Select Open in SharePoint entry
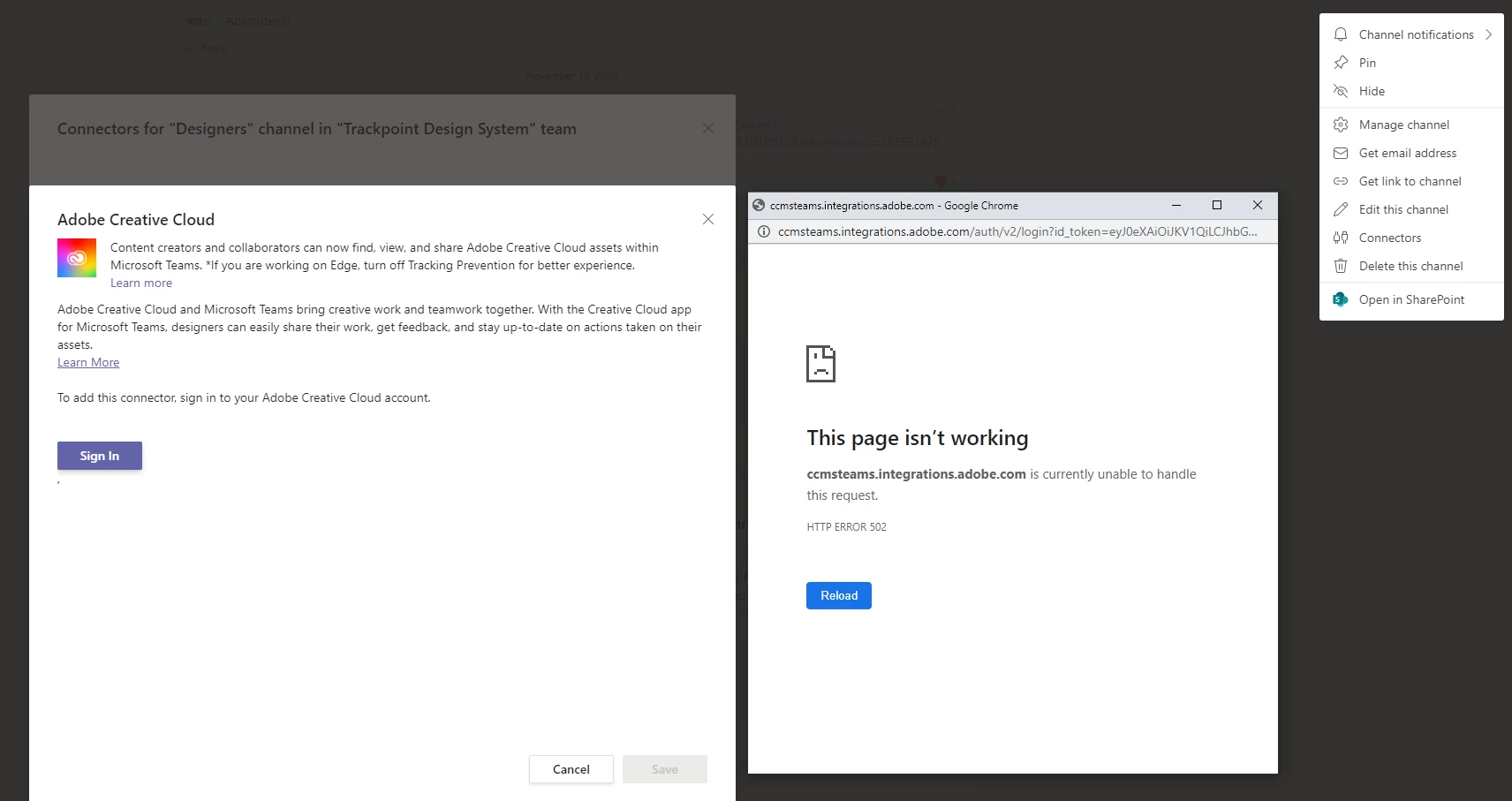 [1411, 299]
